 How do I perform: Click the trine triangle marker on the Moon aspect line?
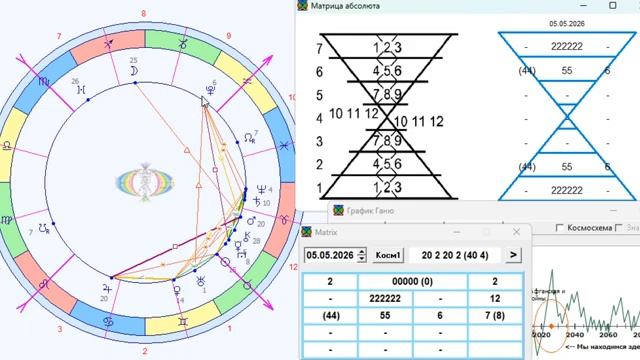pyautogui.click(x=187, y=150)
